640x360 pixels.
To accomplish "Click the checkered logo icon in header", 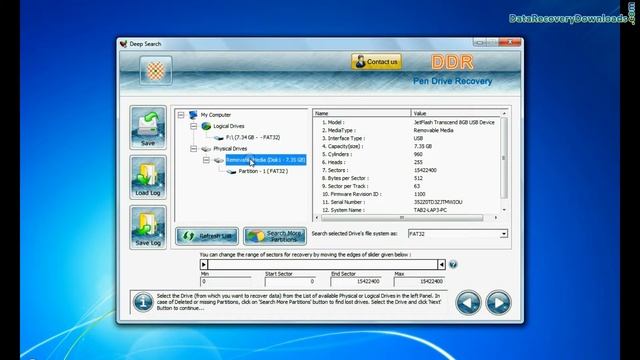I will pos(156,71).
